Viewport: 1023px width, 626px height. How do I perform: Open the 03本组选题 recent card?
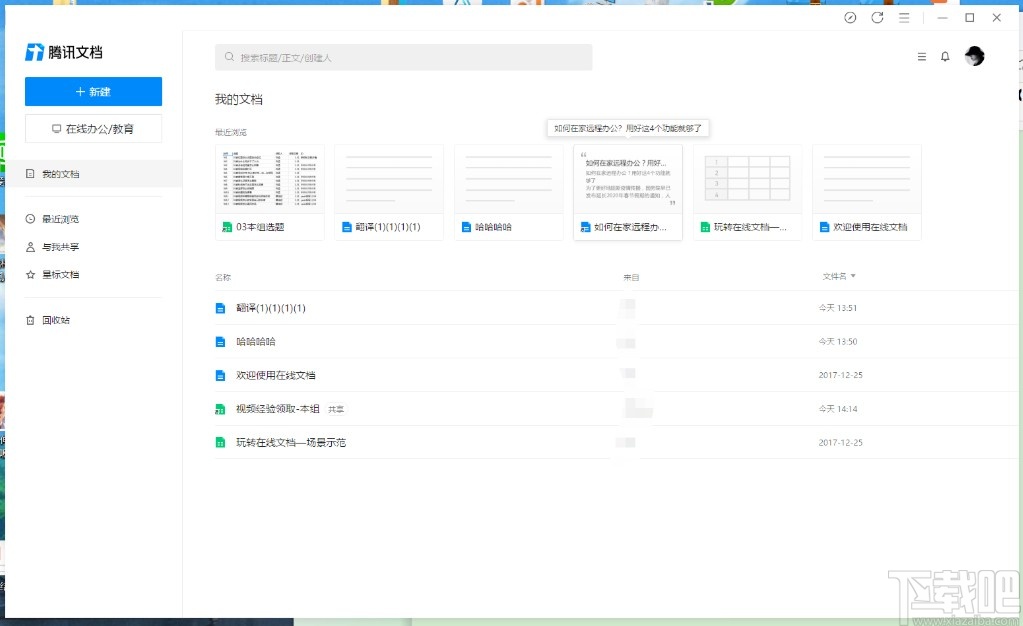pyautogui.click(x=269, y=193)
